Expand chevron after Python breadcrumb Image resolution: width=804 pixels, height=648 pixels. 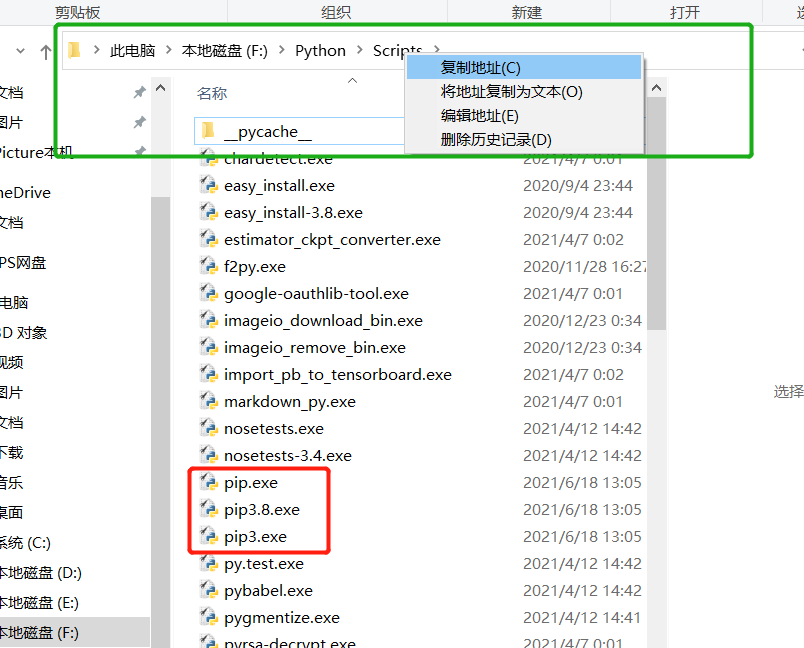point(359,51)
